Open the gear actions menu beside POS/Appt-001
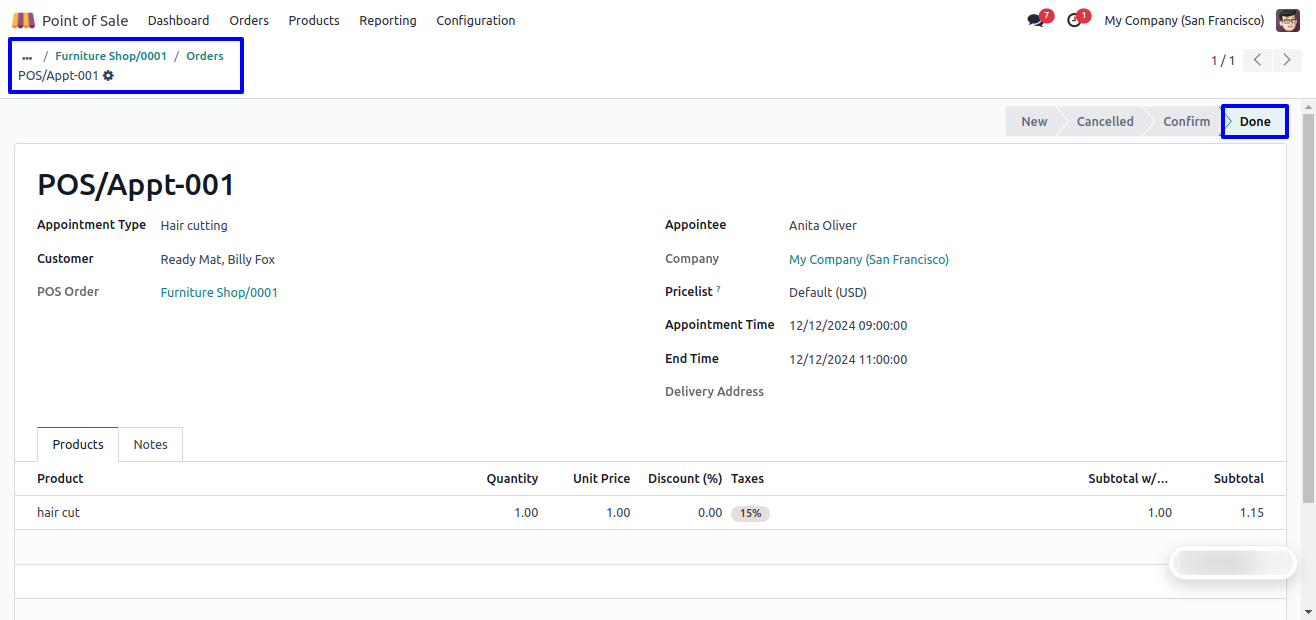The image size is (1316, 620). click(x=109, y=76)
